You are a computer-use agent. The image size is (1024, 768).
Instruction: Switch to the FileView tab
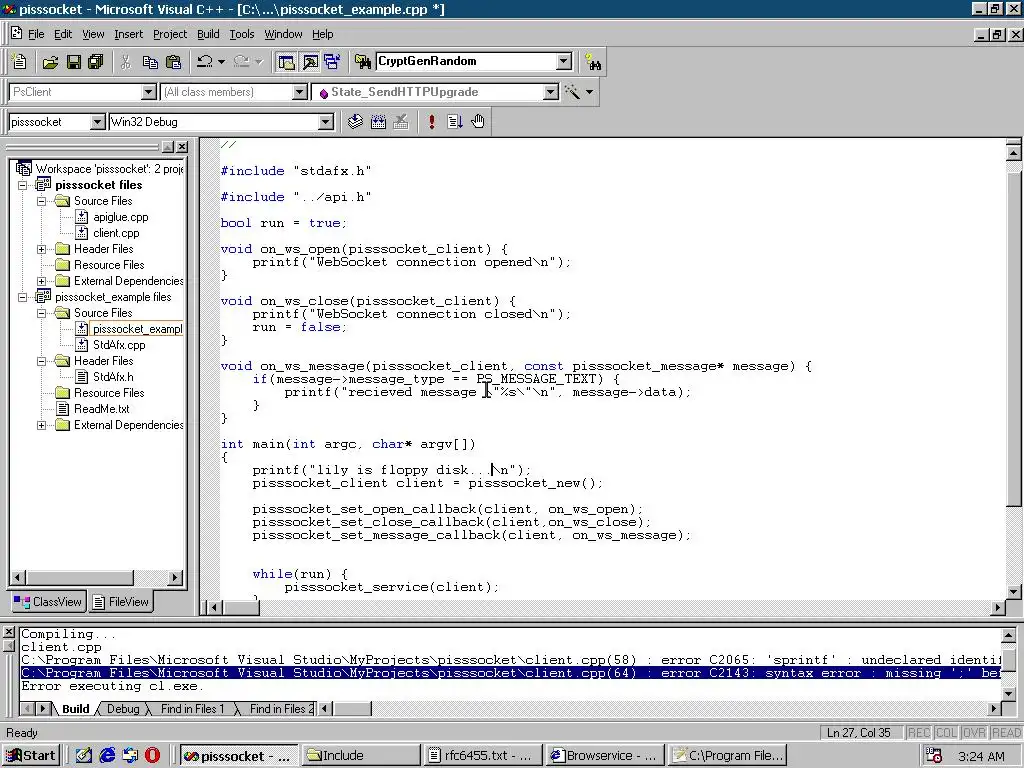point(120,601)
